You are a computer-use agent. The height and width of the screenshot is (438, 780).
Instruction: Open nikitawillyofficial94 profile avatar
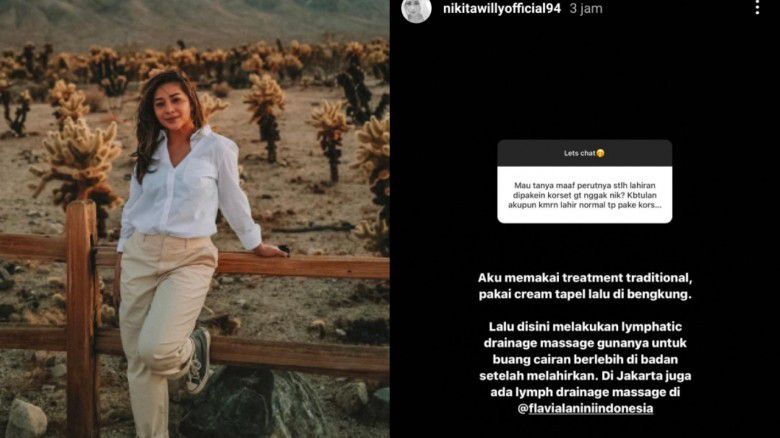click(416, 9)
